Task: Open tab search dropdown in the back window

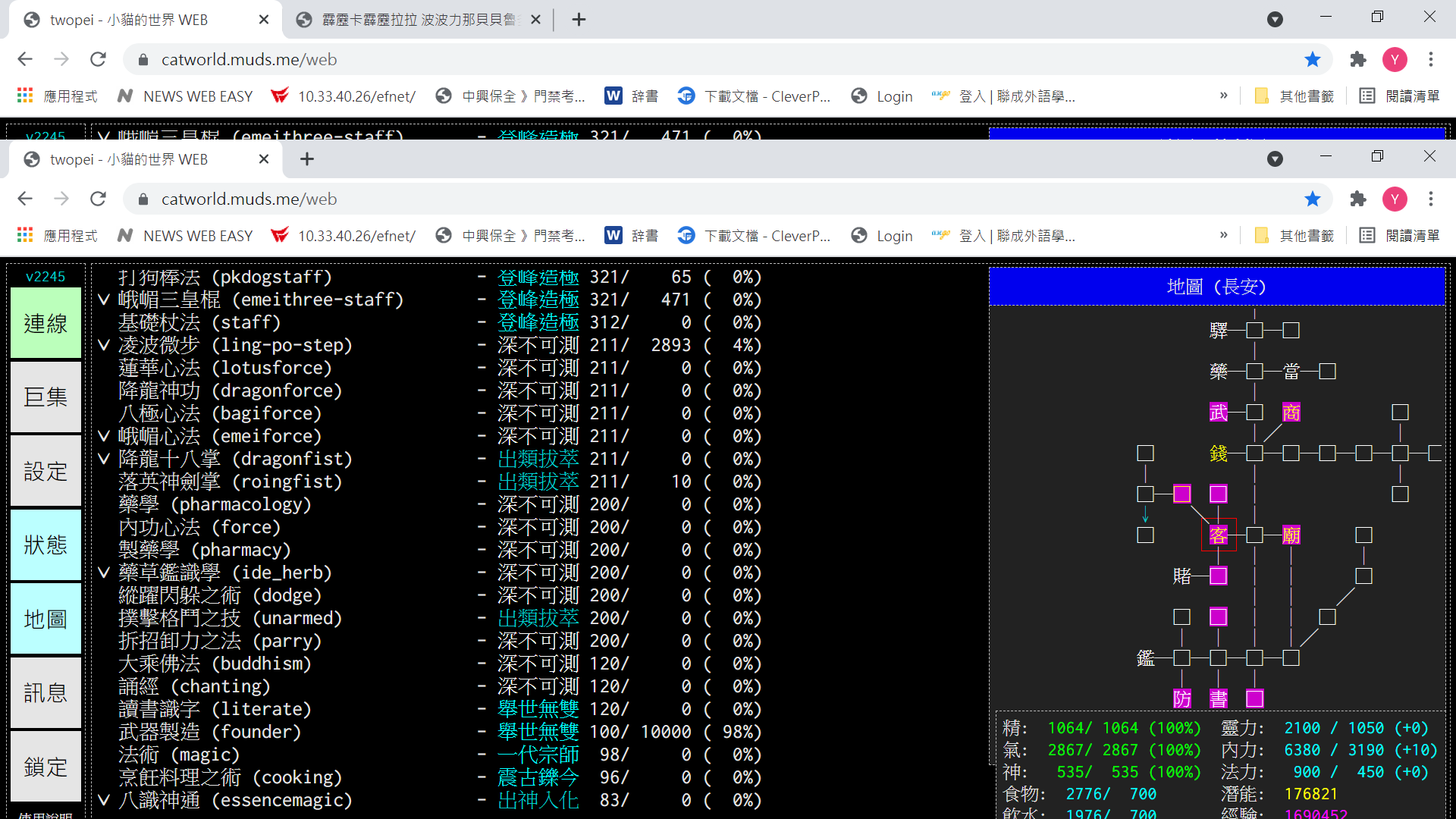Action: (x=1276, y=20)
